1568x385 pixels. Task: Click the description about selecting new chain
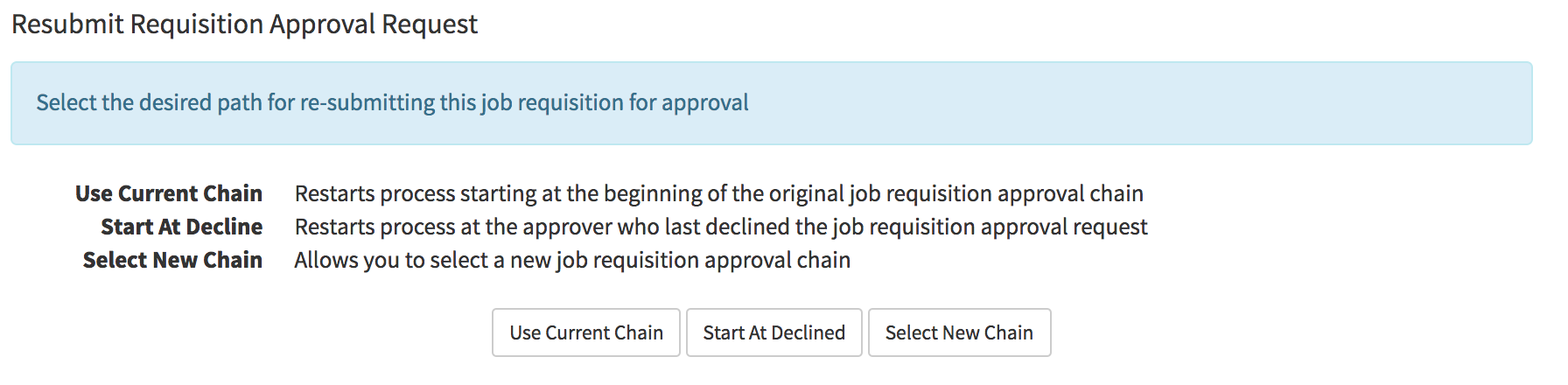(571, 260)
